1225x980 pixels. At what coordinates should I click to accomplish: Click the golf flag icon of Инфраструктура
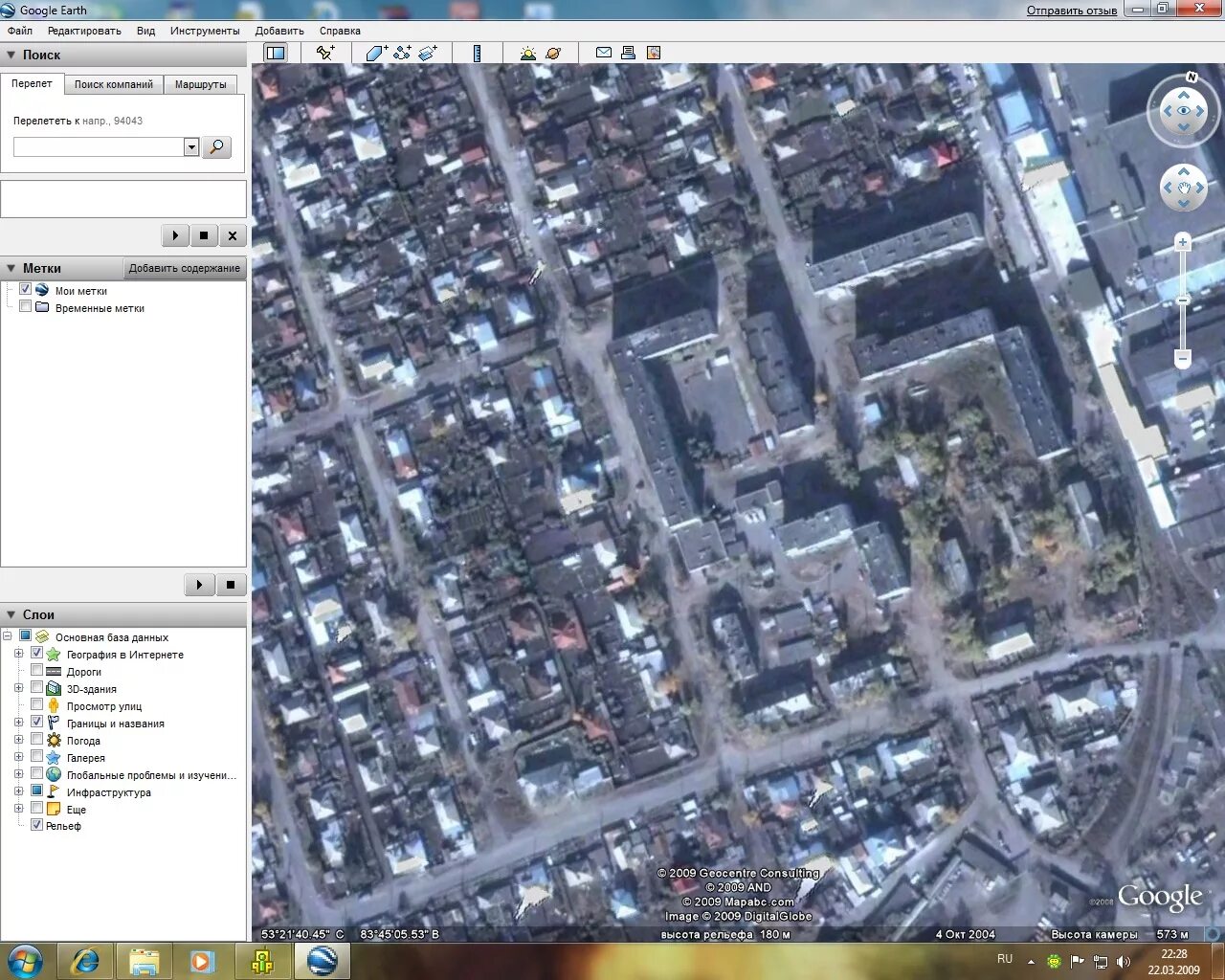click(54, 792)
